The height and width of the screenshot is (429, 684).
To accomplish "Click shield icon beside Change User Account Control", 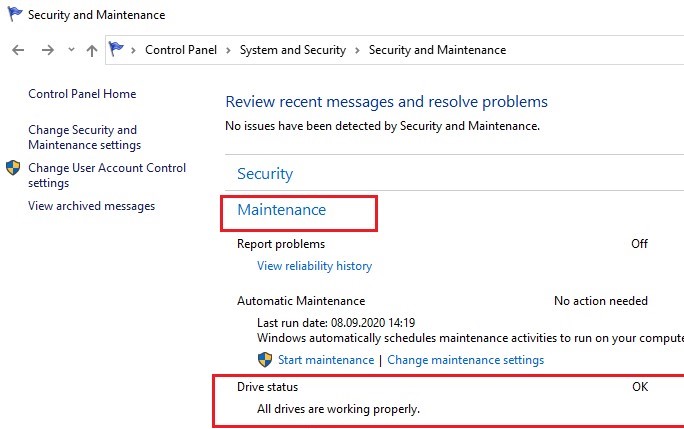I will [x=13, y=168].
